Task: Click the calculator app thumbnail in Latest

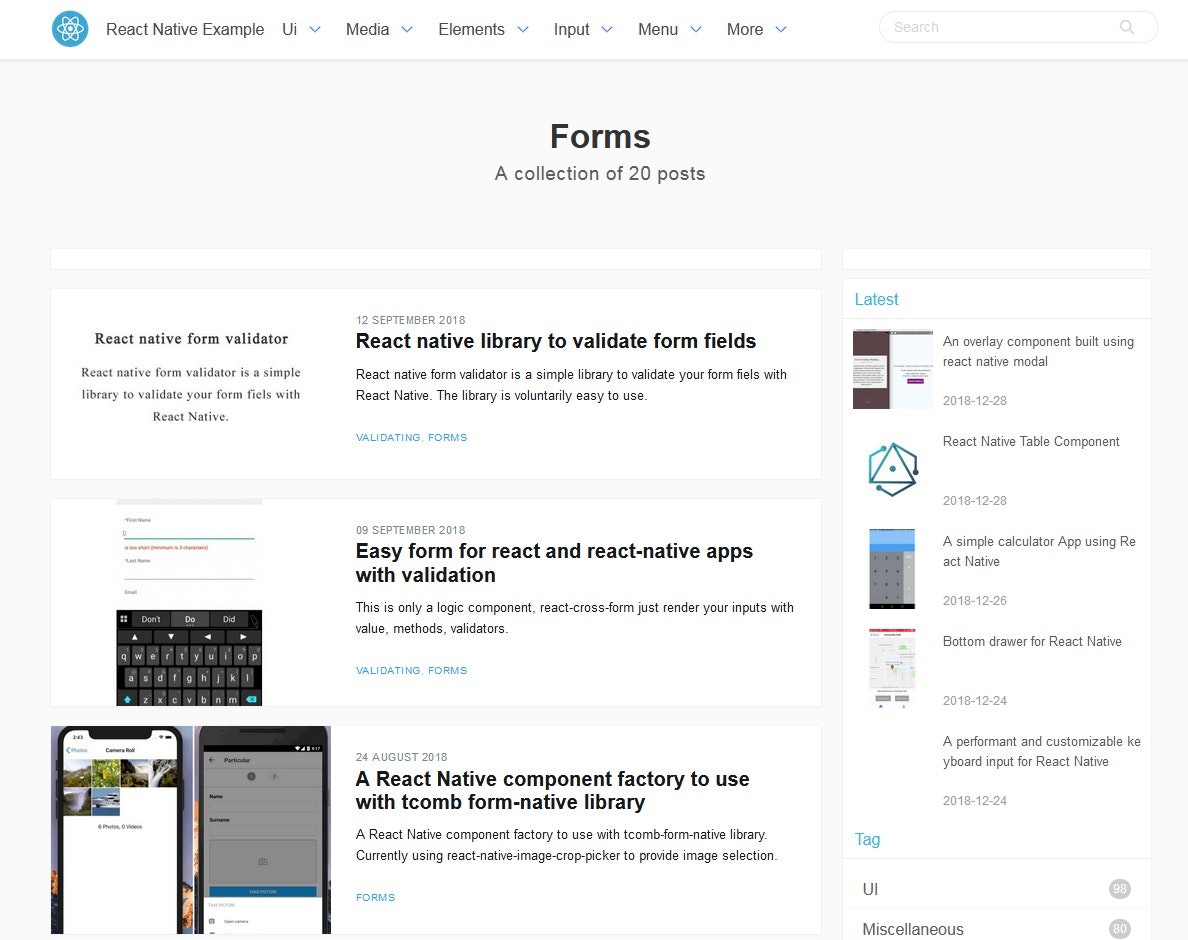Action: 892,568
